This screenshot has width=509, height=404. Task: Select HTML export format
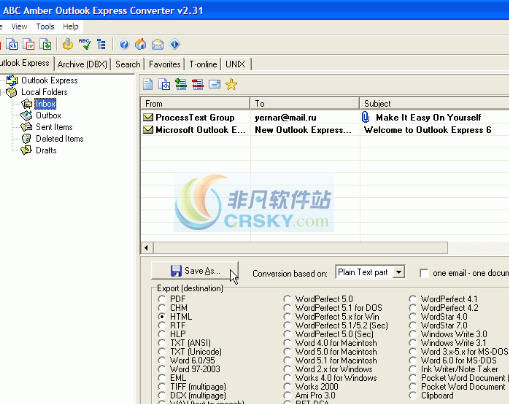click(161, 317)
